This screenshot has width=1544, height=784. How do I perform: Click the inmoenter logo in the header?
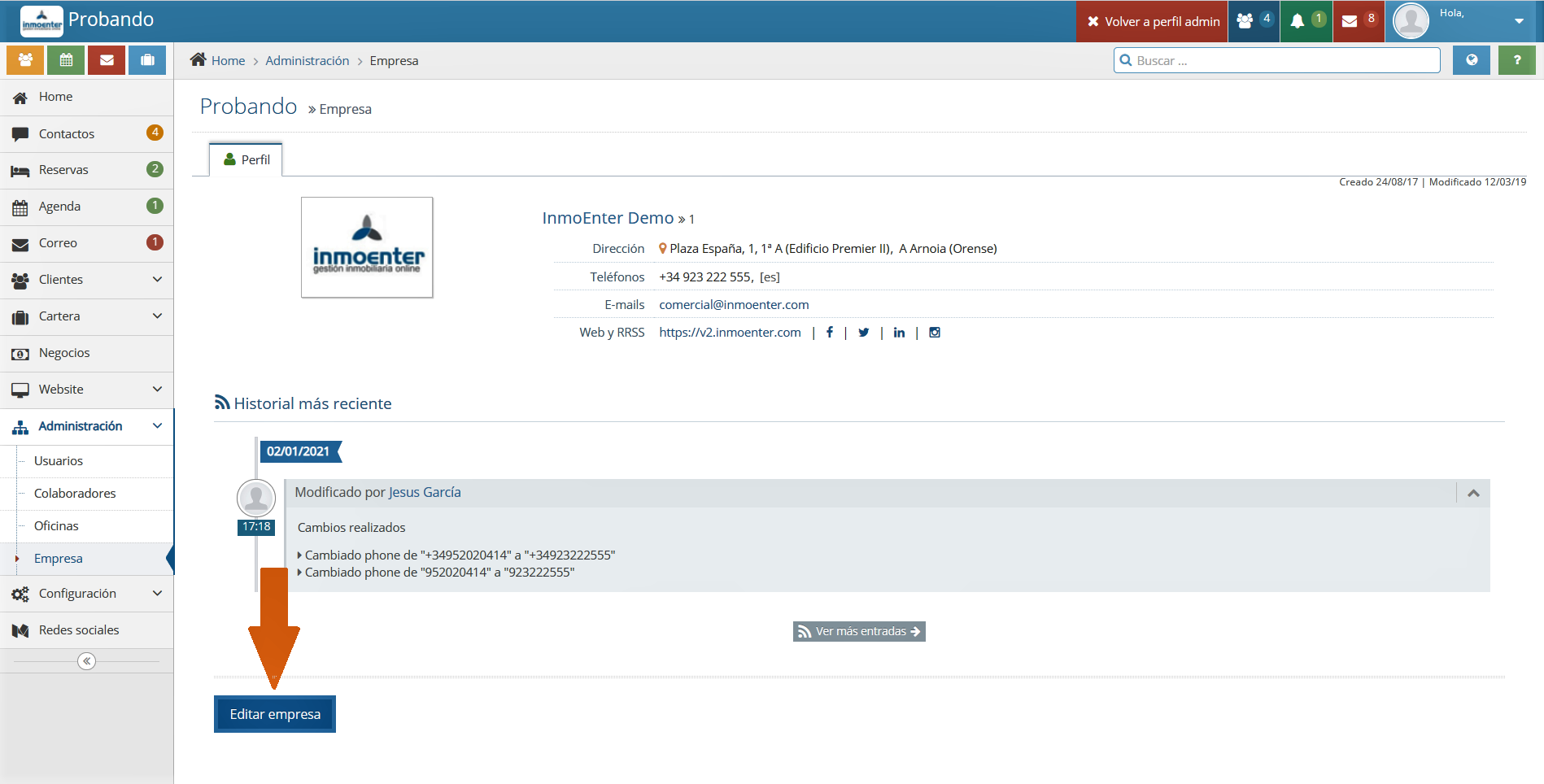click(41, 21)
